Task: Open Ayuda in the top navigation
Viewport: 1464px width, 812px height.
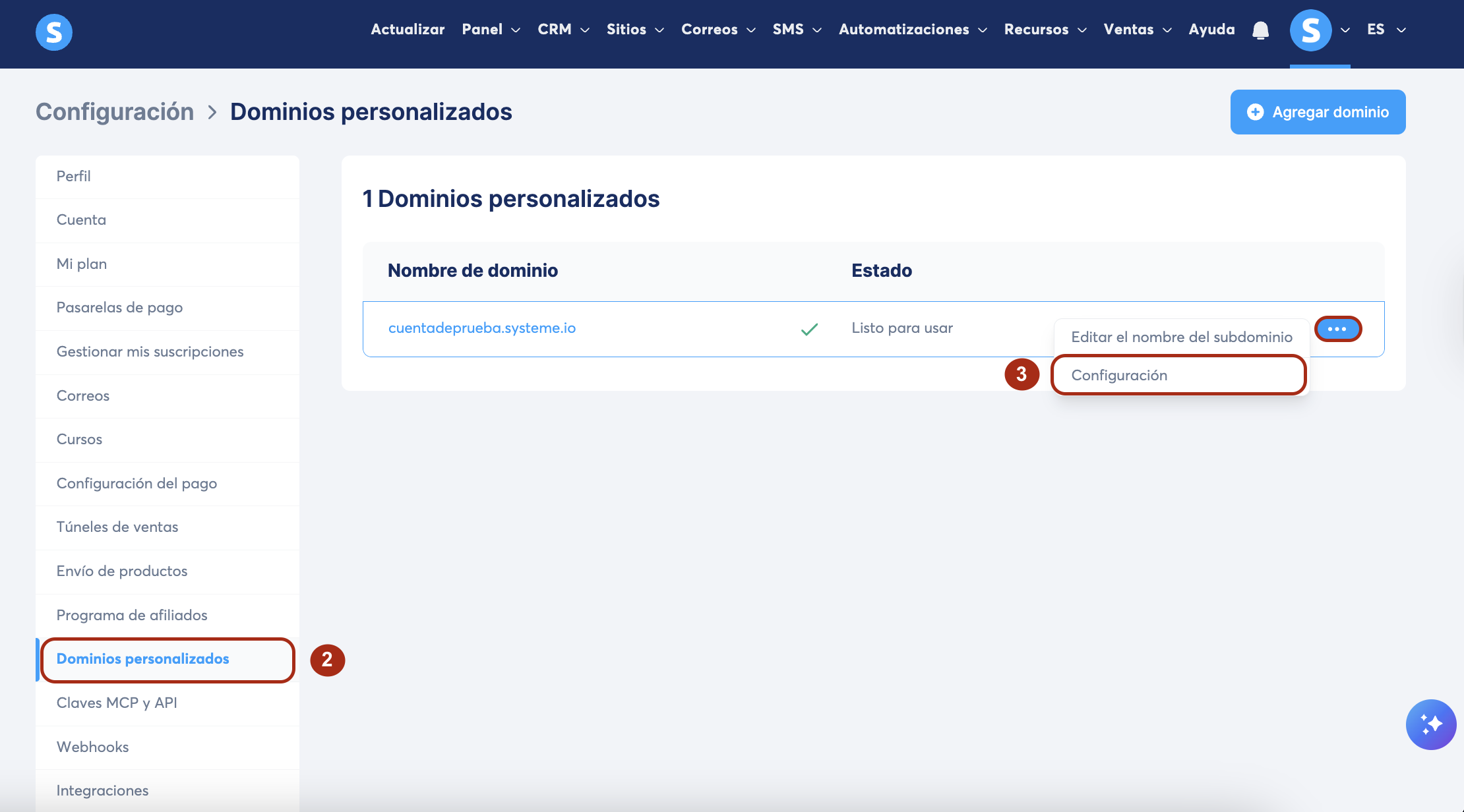Action: (x=1211, y=30)
